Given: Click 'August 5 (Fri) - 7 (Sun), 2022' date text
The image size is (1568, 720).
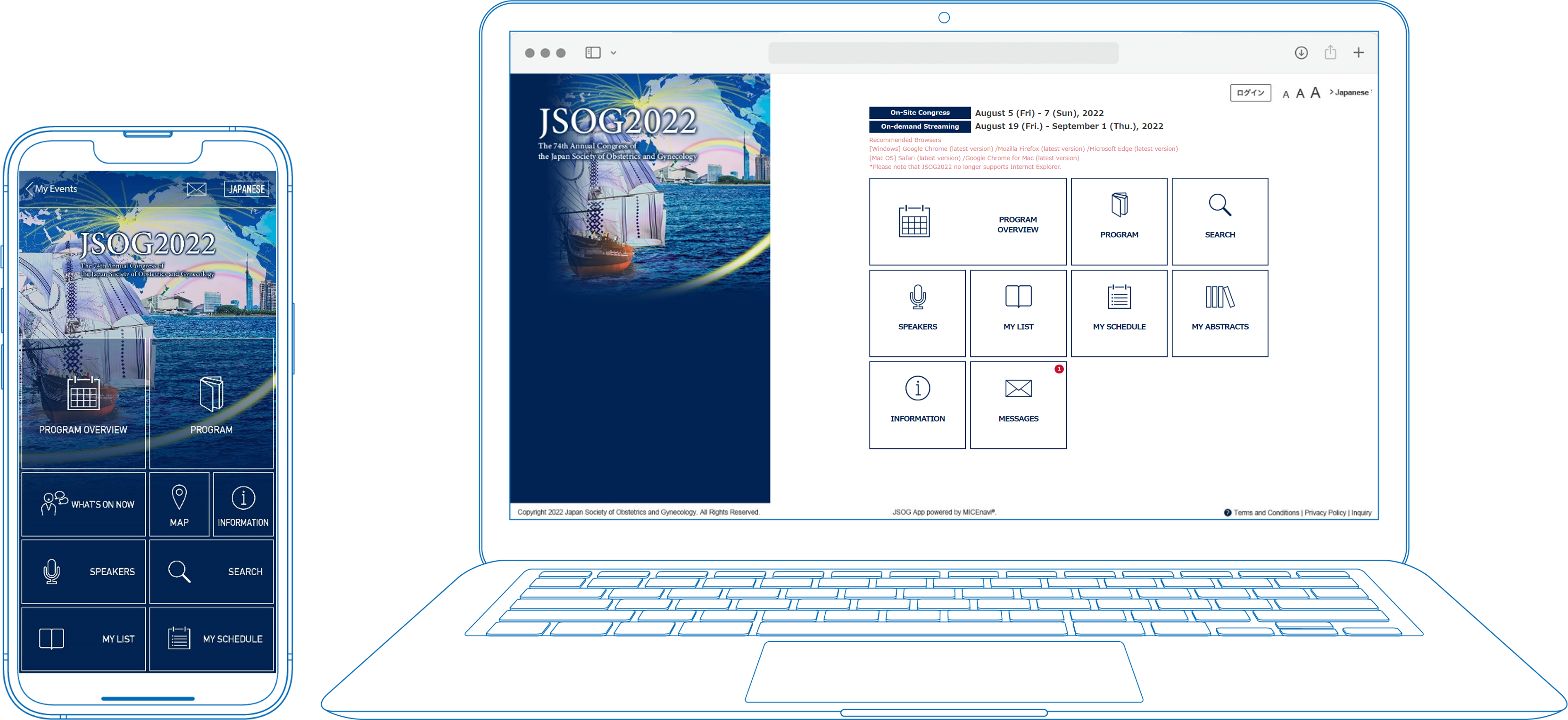Looking at the screenshot, I should pyautogui.click(x=1039, y=113).
